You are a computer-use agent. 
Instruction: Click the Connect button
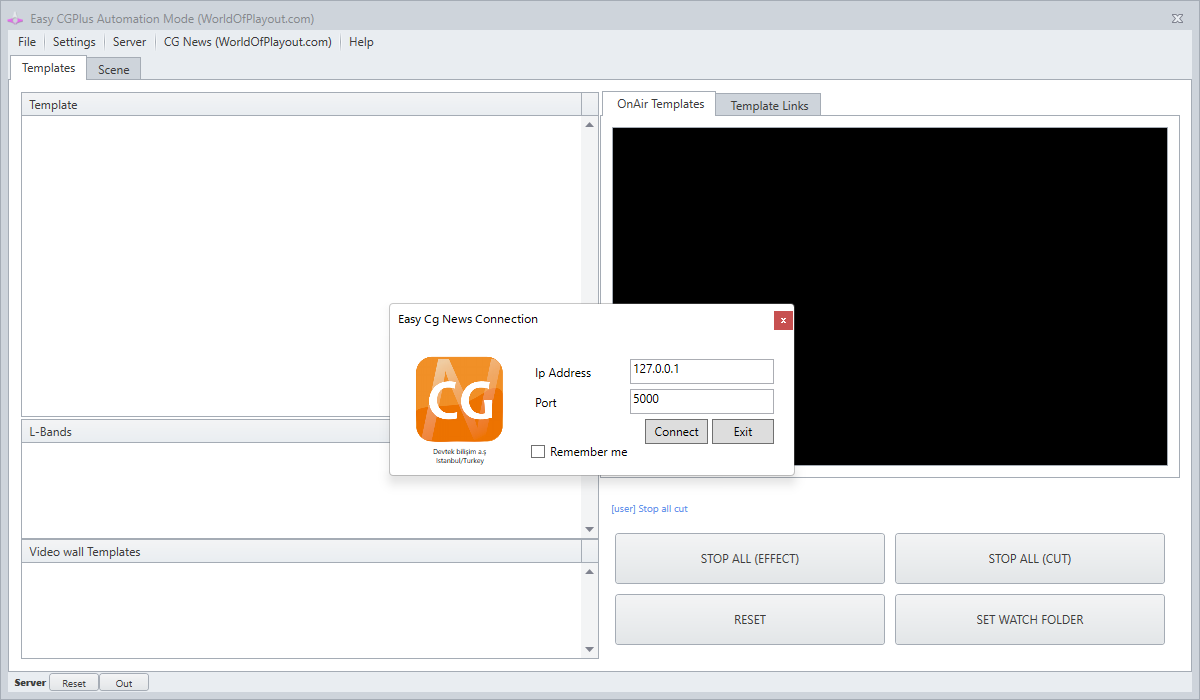pyautogui.click(x=677, y=432)
